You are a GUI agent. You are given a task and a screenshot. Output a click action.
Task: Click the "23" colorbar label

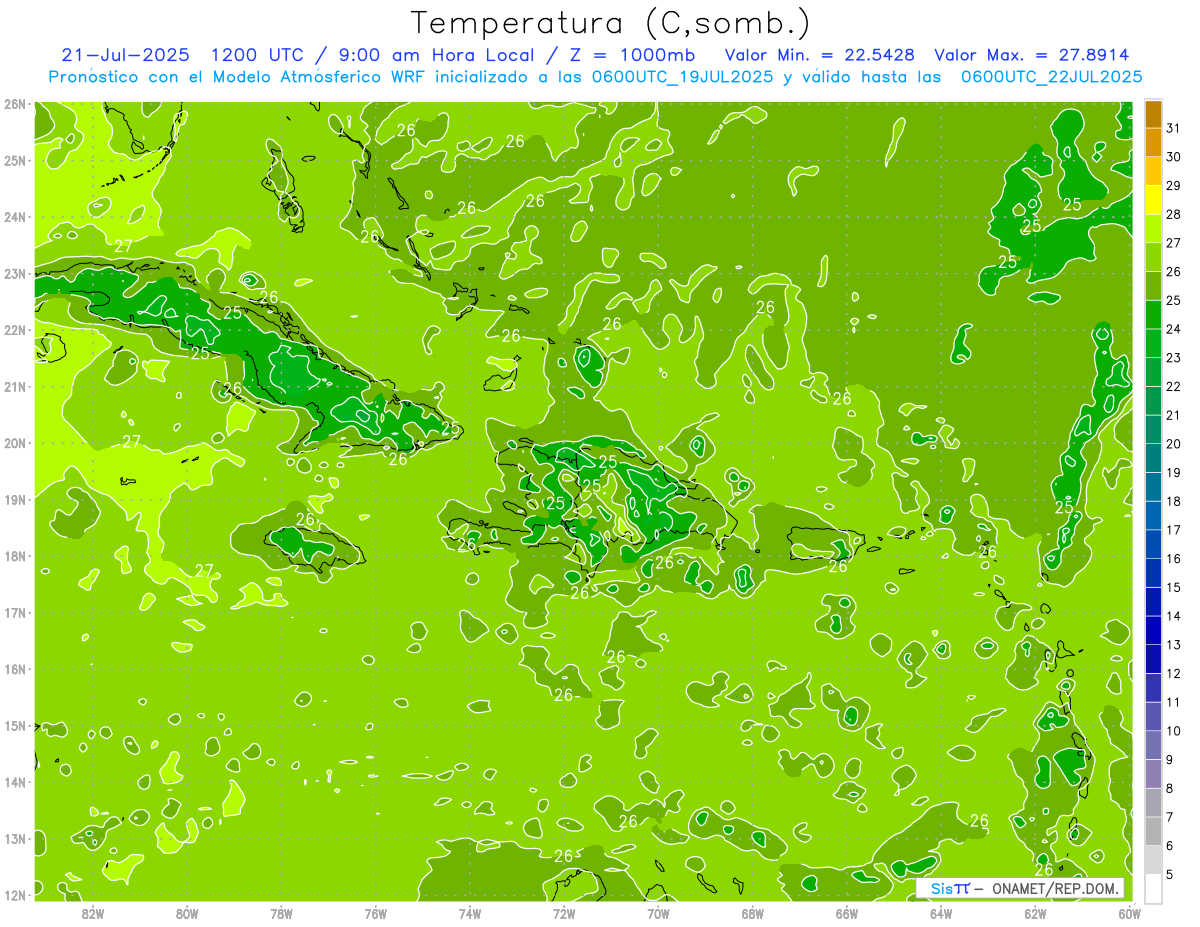[x=1174, y=357]
